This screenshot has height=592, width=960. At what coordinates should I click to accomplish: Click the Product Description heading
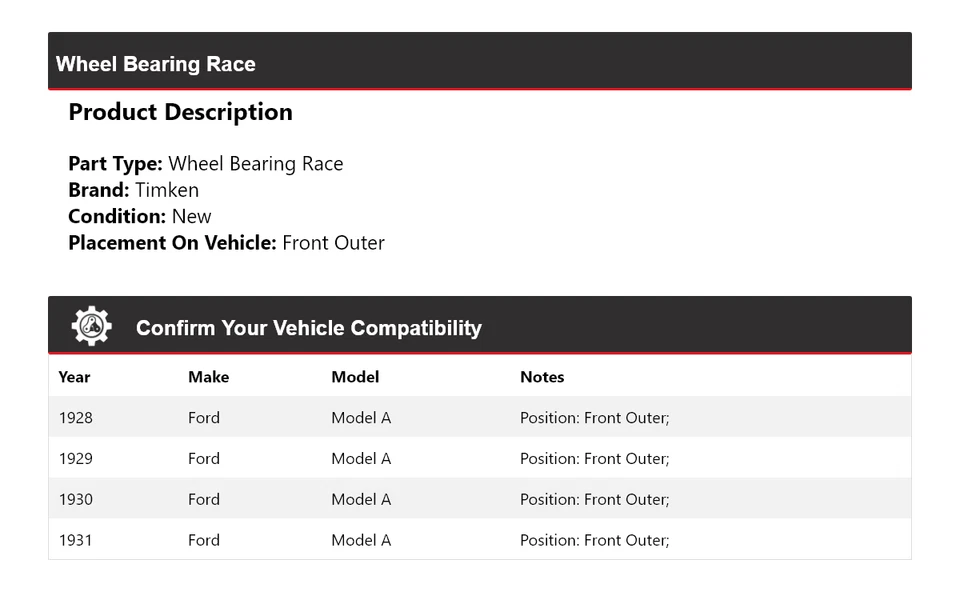(180, 112)
